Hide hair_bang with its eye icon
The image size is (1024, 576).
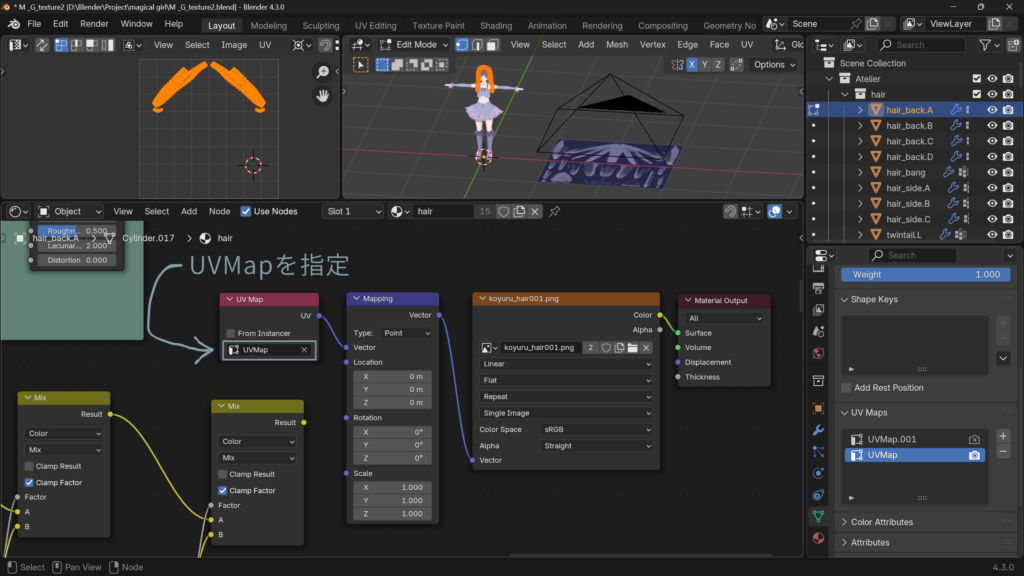click(x=992, y=172)
